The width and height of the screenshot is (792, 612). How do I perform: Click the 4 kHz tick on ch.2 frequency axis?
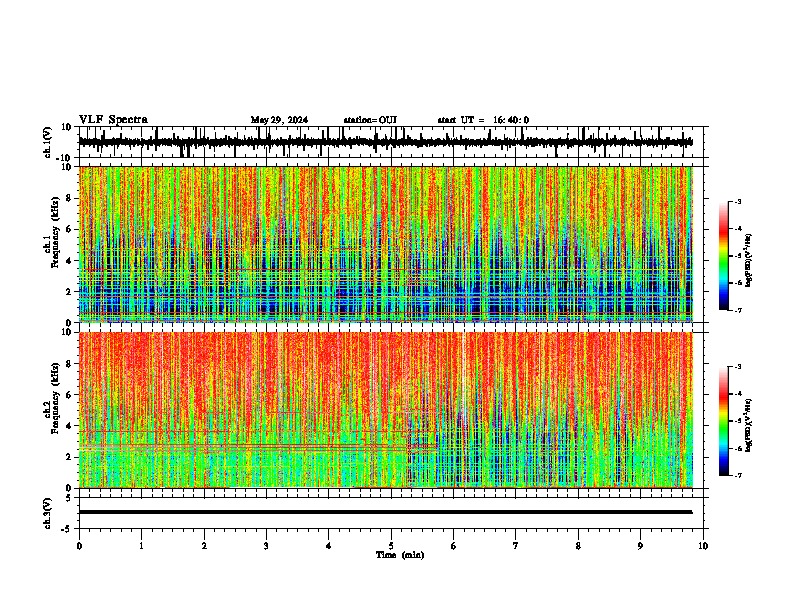(70, 426)
